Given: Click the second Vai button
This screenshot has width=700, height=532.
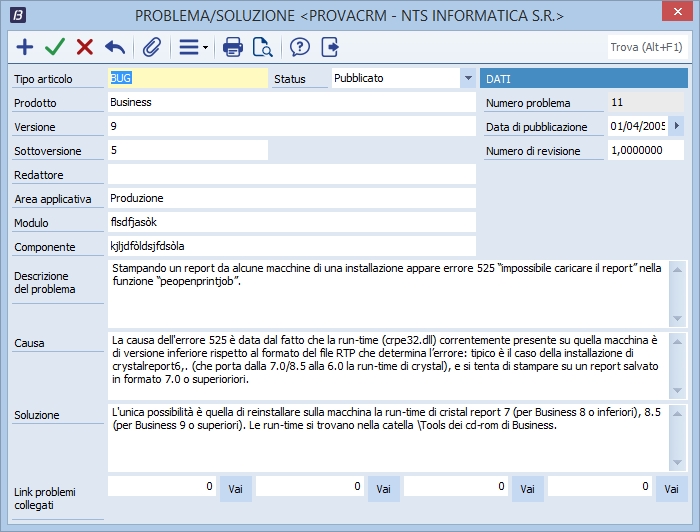Looking at the screenshot, I should pos(384,489).
